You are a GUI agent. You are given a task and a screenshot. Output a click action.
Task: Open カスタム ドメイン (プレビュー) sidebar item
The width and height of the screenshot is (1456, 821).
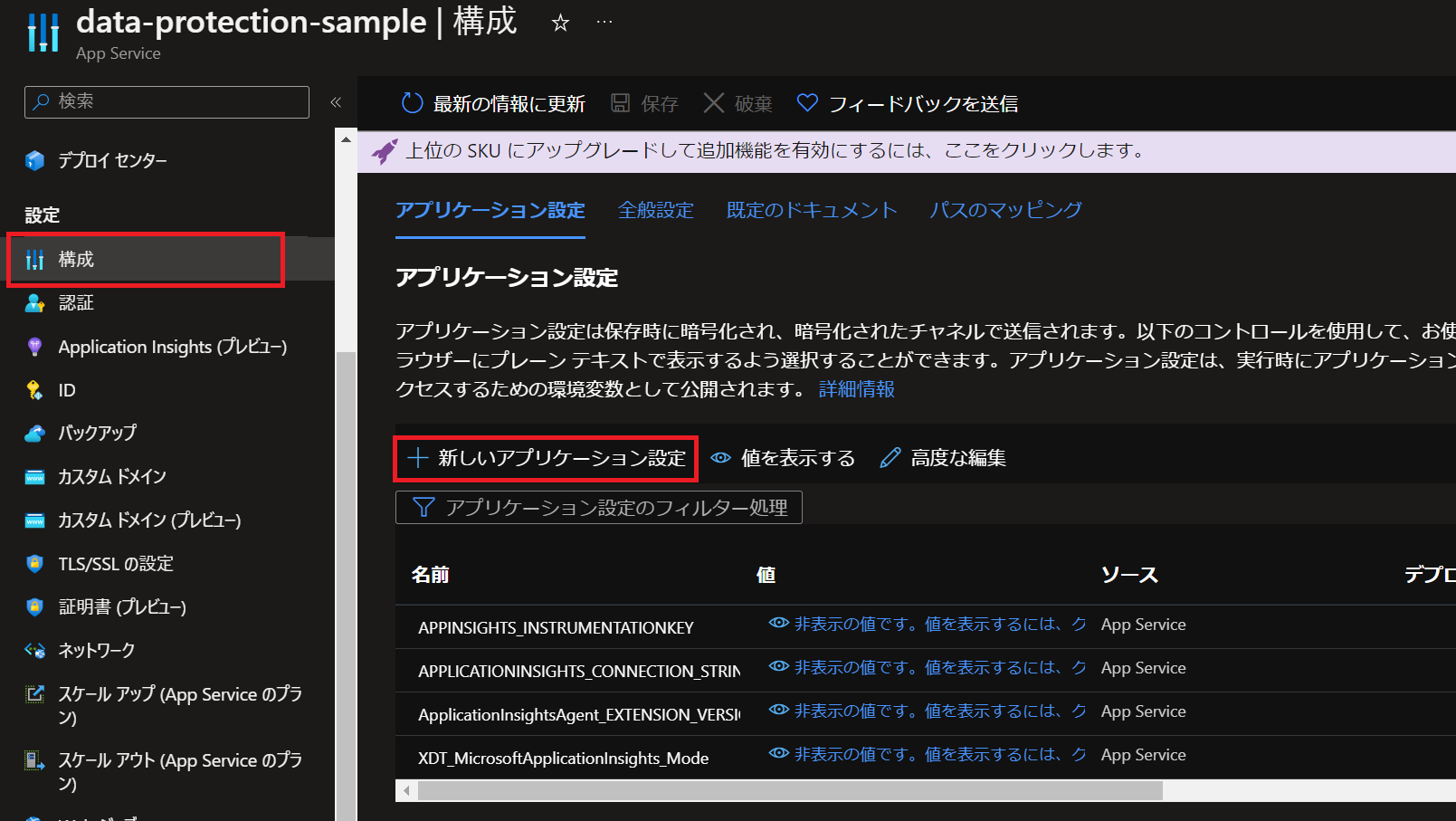(x=149, y=520)
